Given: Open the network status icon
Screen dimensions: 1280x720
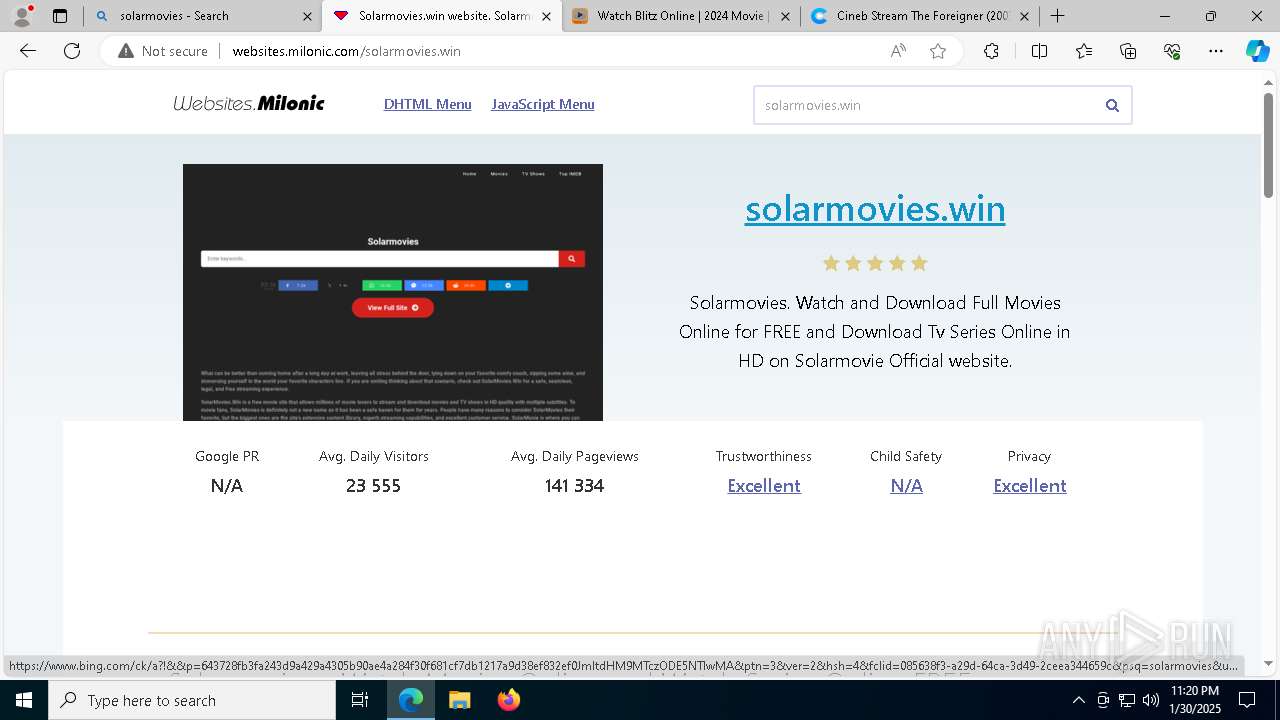Looking at the screenshot, I should (x=1127, y=700).
